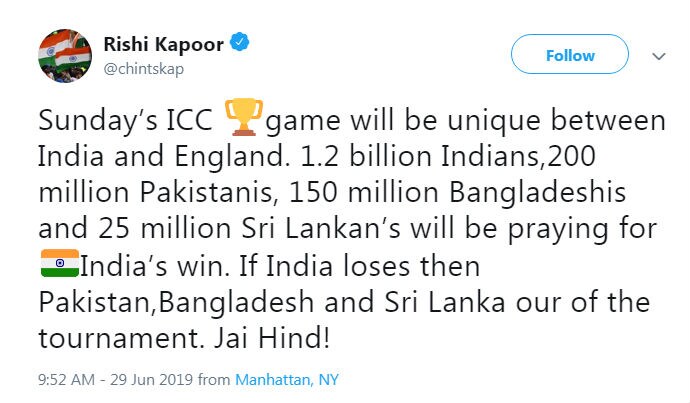The width and height of the screenshot is (690, 403).
Task: Click the words "India's win" after the flag
Action: pos(145,267)
